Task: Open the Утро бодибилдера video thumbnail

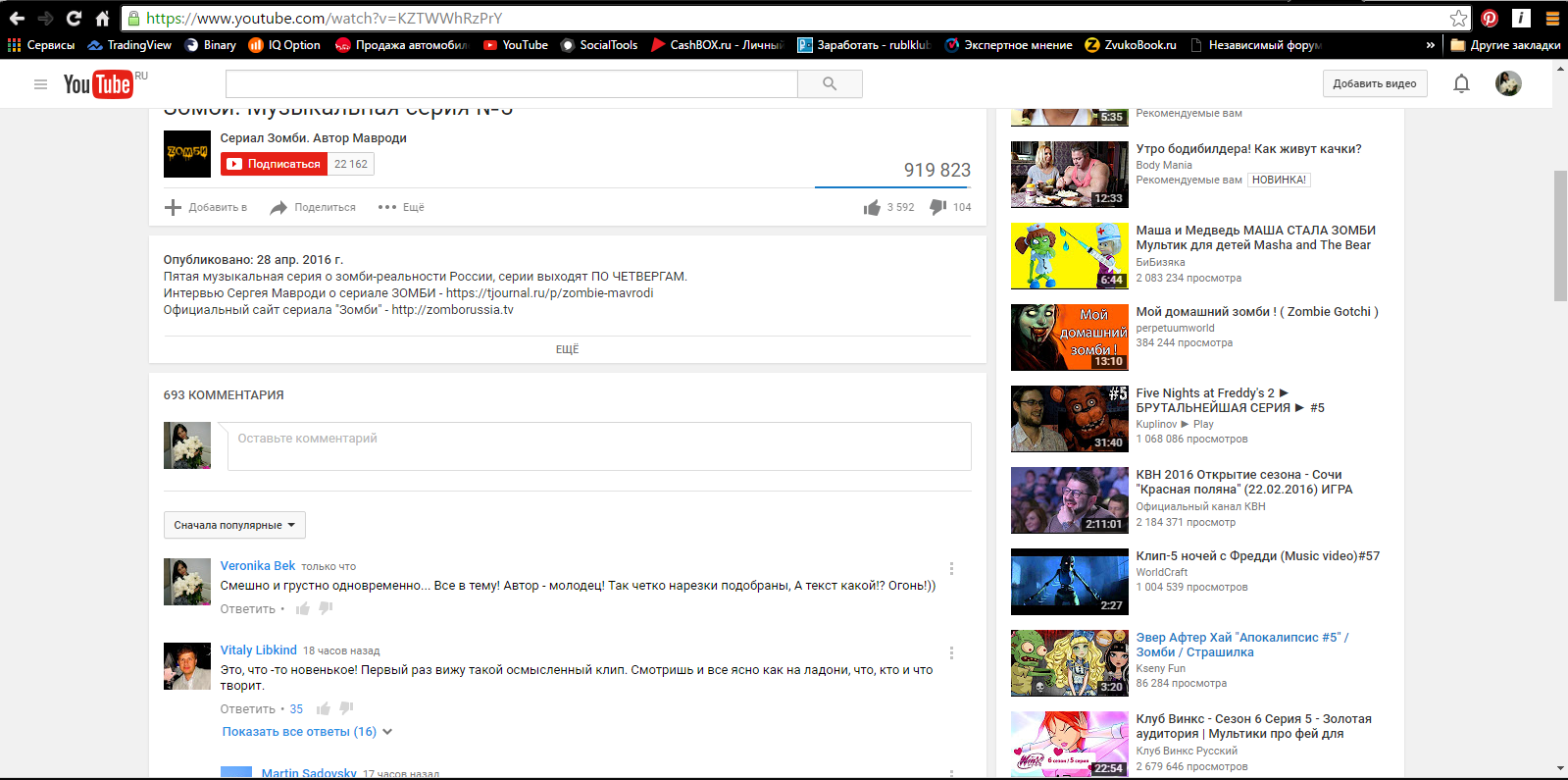Action: pyautogui.click(x=1070, y=175)
